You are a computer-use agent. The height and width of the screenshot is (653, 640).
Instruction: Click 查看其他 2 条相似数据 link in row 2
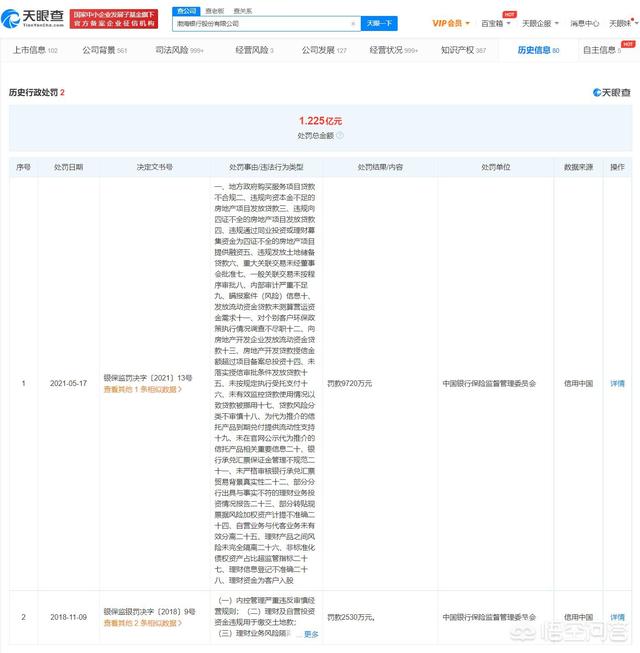click(x=142, y=623)
